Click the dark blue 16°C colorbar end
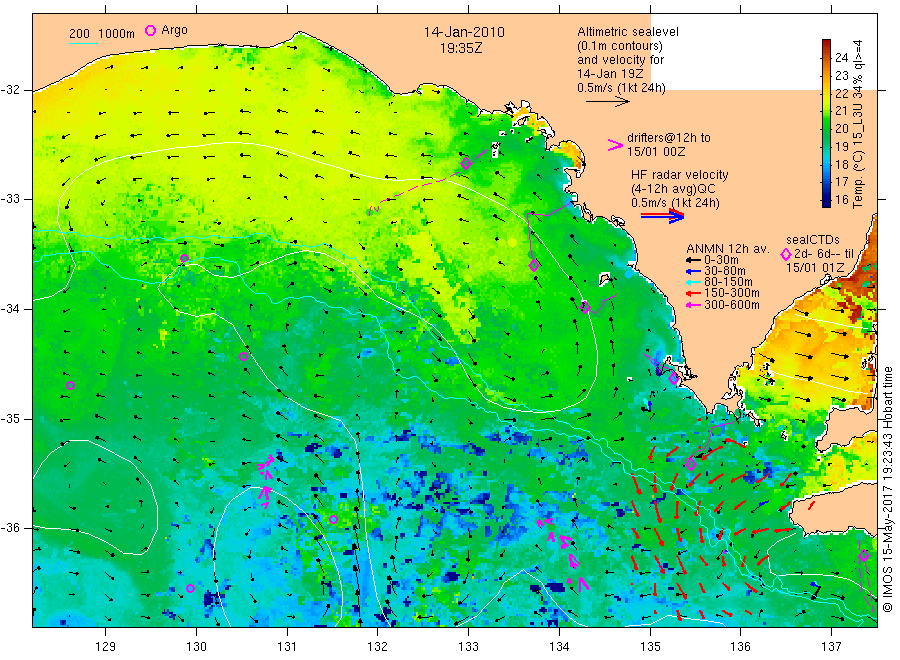900x660 pixels. tap(827, 202)
